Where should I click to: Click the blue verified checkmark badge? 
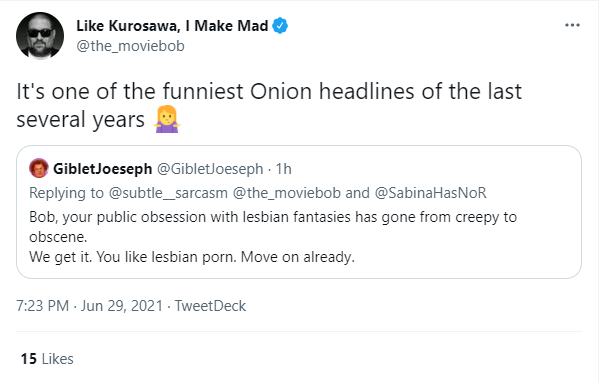tap(280, 26)
